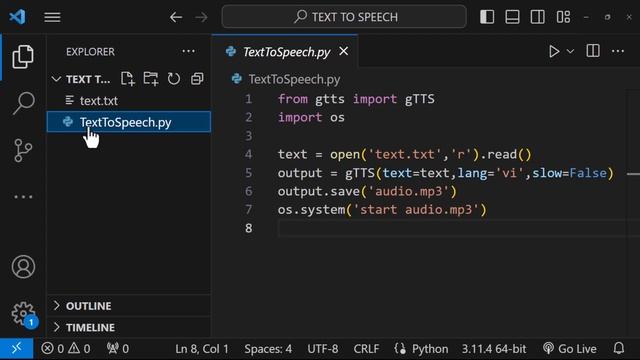
Task: Click 'text.txt' string on line 4
Action: (404, 154)
